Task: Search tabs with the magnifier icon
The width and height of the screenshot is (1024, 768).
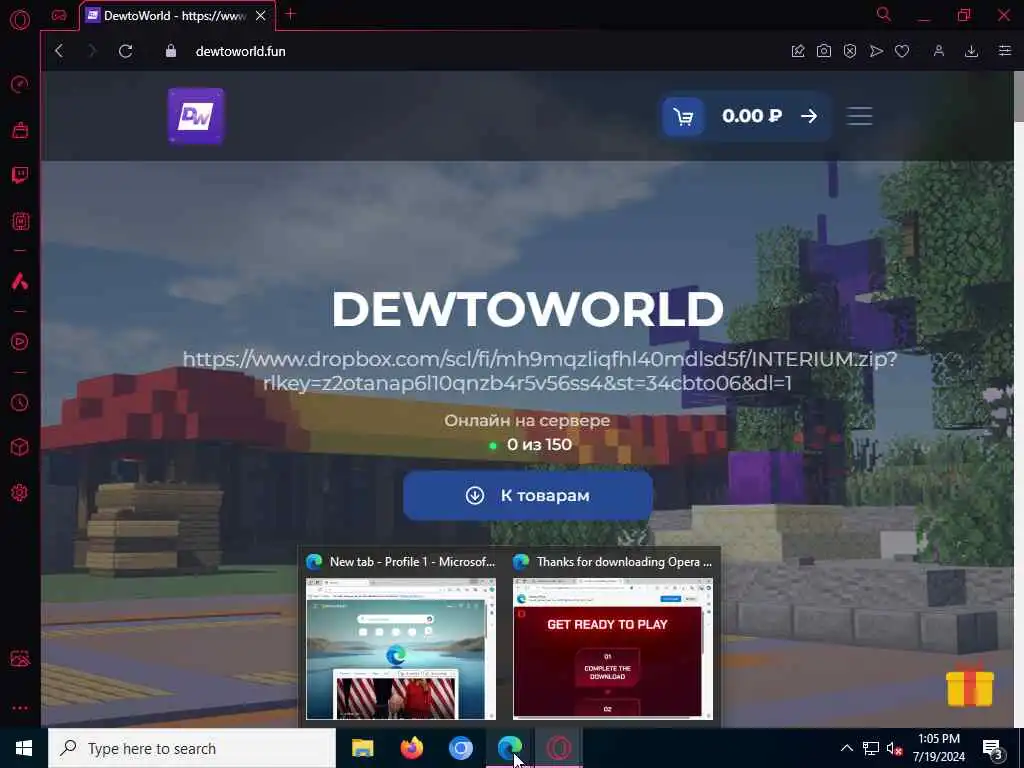Action: (883, 14)
